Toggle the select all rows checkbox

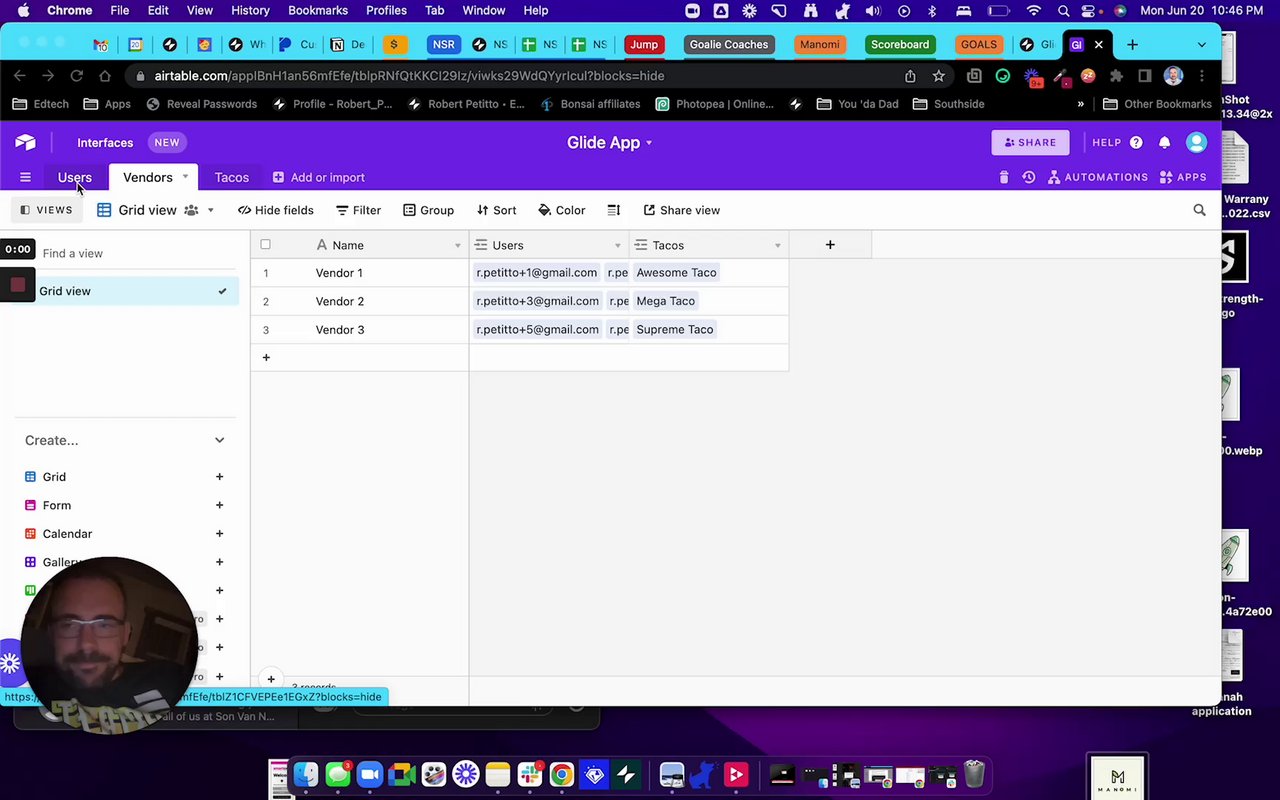point(265,244)
